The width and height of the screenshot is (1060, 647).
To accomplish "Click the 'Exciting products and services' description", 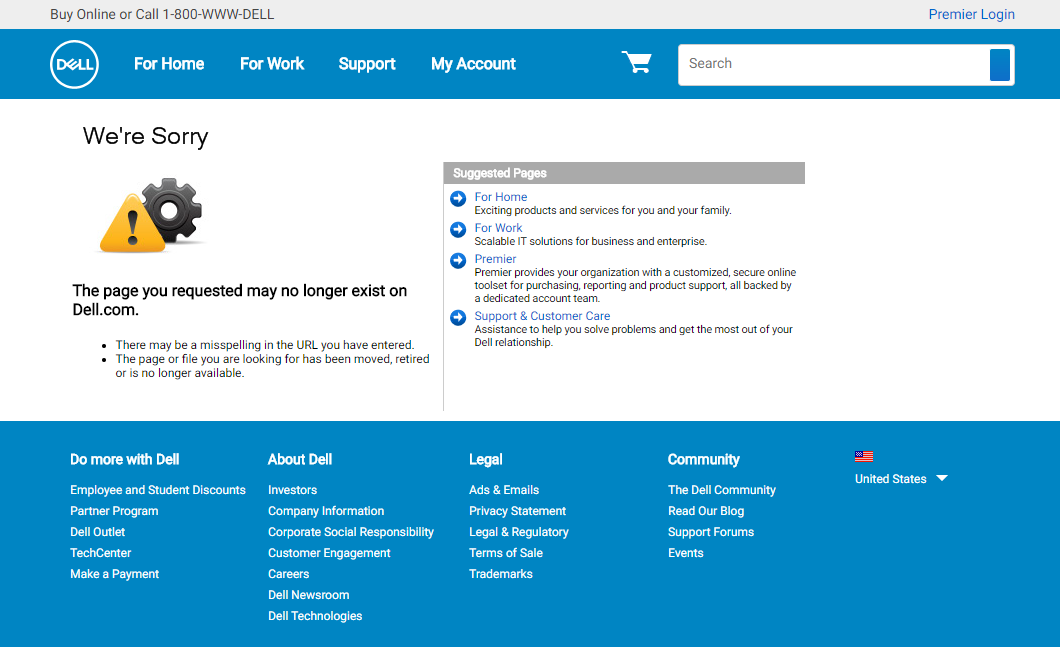I will point(603,210).
